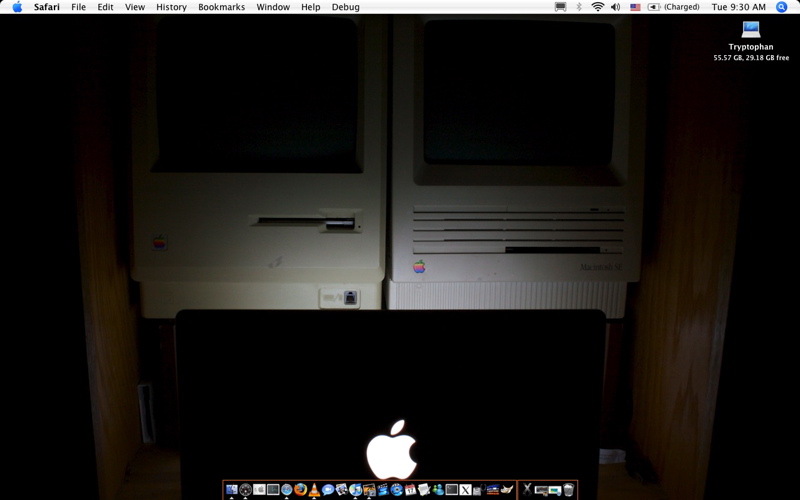Open the Bookmarks menu
Viewport: 800px width, 500px height.
(x=221, y=7)
